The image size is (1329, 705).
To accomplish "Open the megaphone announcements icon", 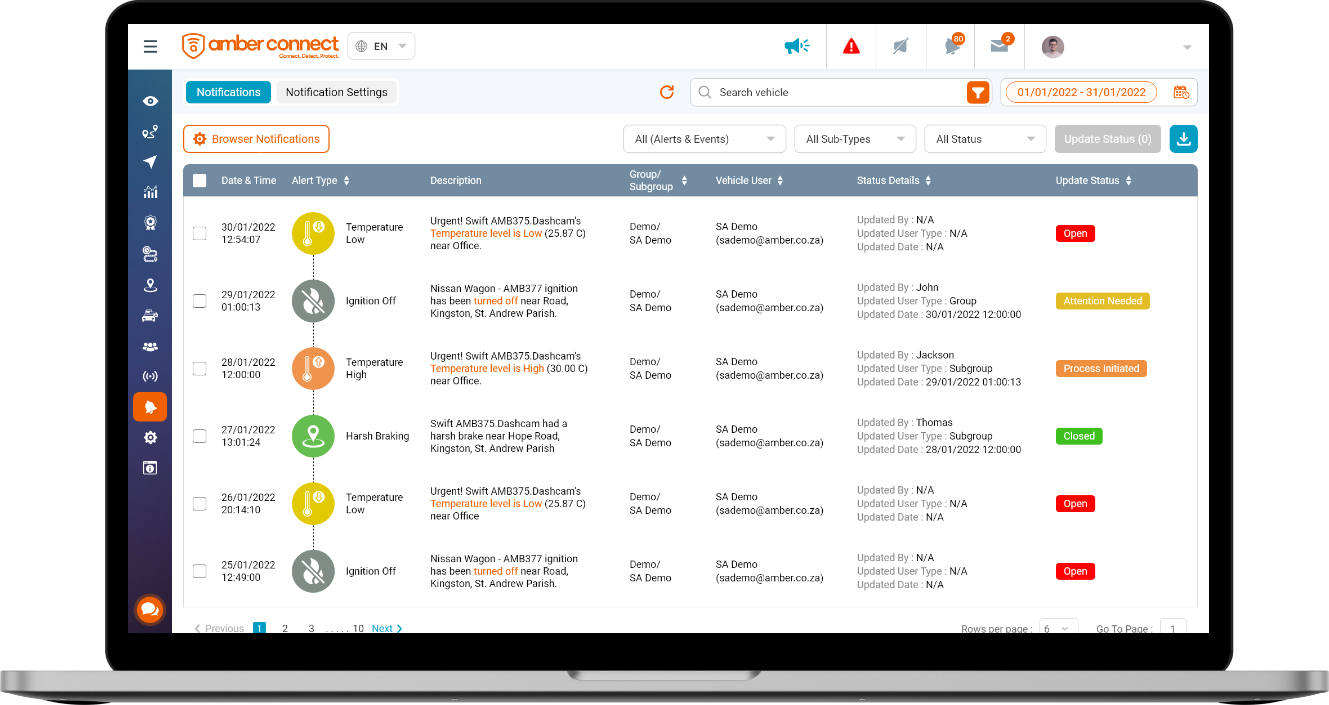I will tap(796, 46).
